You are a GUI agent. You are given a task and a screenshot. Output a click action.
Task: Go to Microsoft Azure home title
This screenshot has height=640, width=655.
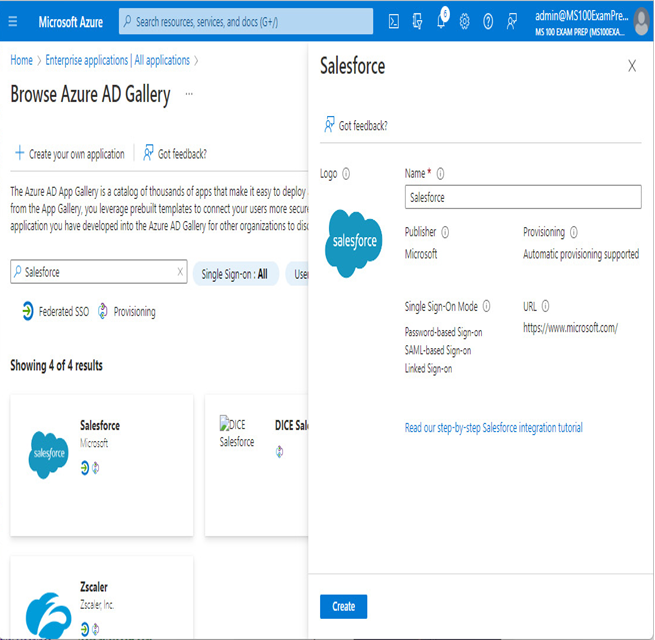coord(71,22)
